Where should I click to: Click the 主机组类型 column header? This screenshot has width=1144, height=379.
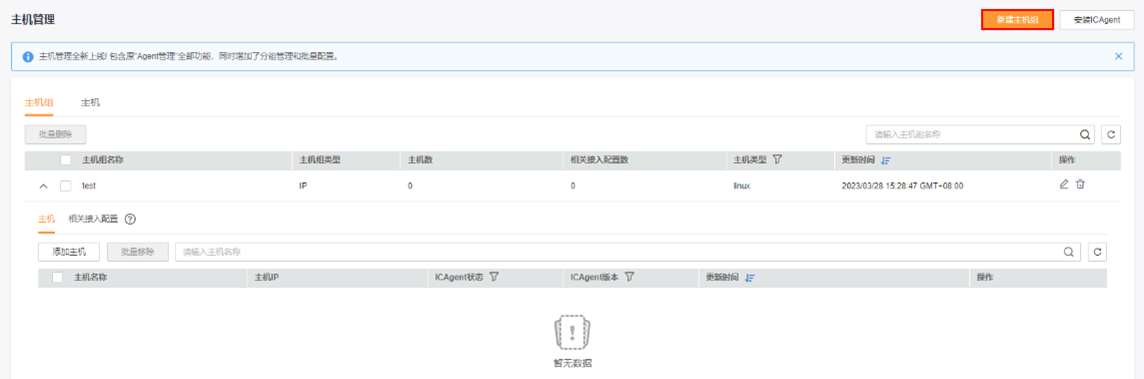pyautogui.click(x=320, y=160)
